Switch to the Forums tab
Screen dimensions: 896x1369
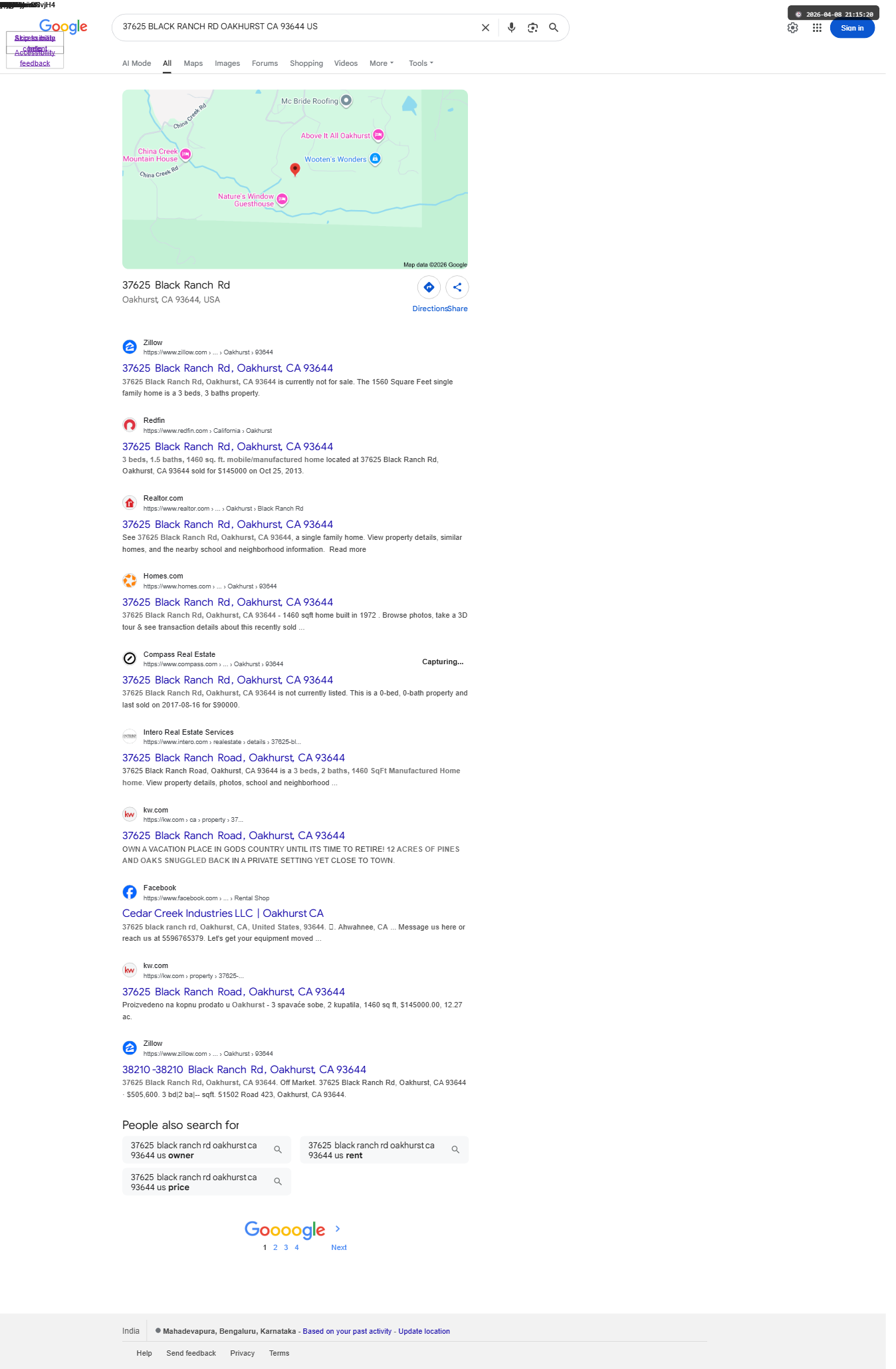tap(265, 63)
